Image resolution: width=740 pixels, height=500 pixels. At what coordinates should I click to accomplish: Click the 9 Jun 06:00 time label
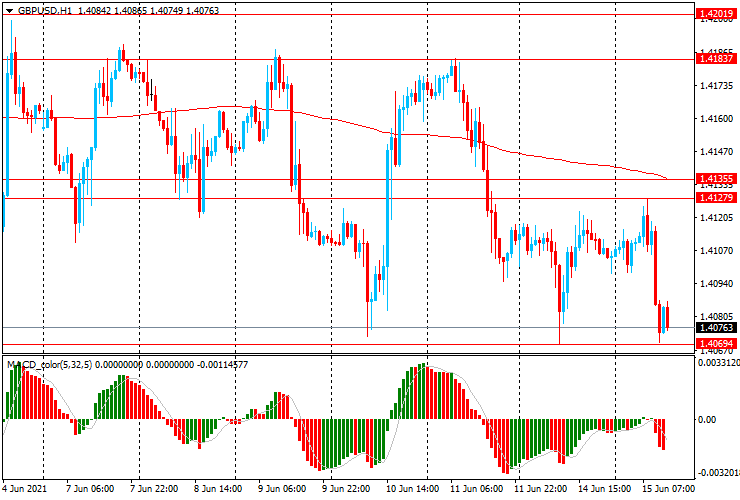[x=282, y=488]
